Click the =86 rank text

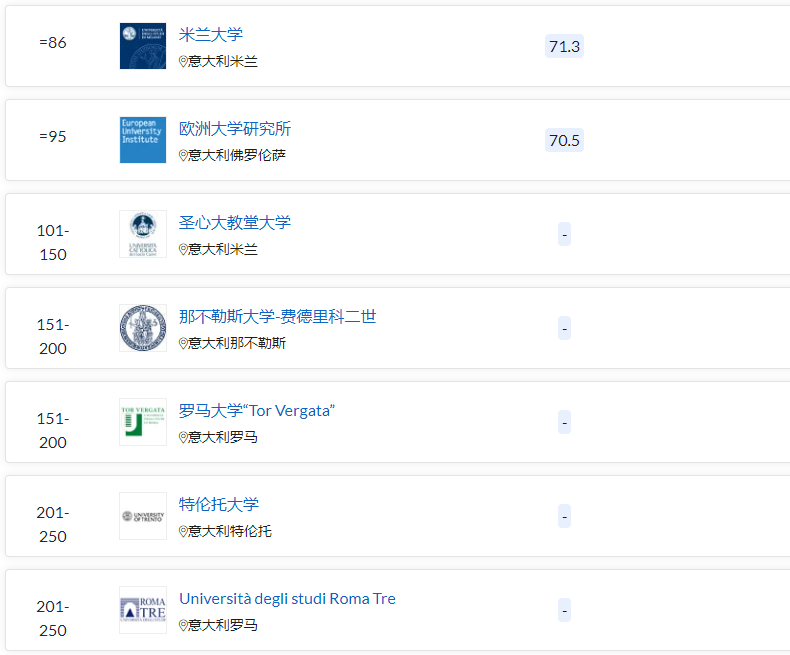(53, 42)
